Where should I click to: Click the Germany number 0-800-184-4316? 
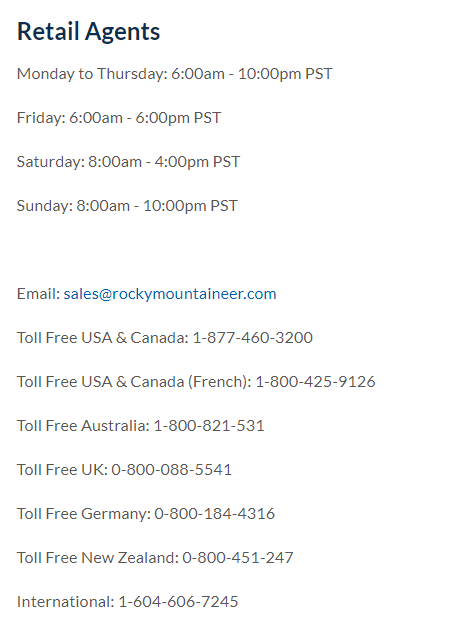pyautogui.click(x=215, y=514)
